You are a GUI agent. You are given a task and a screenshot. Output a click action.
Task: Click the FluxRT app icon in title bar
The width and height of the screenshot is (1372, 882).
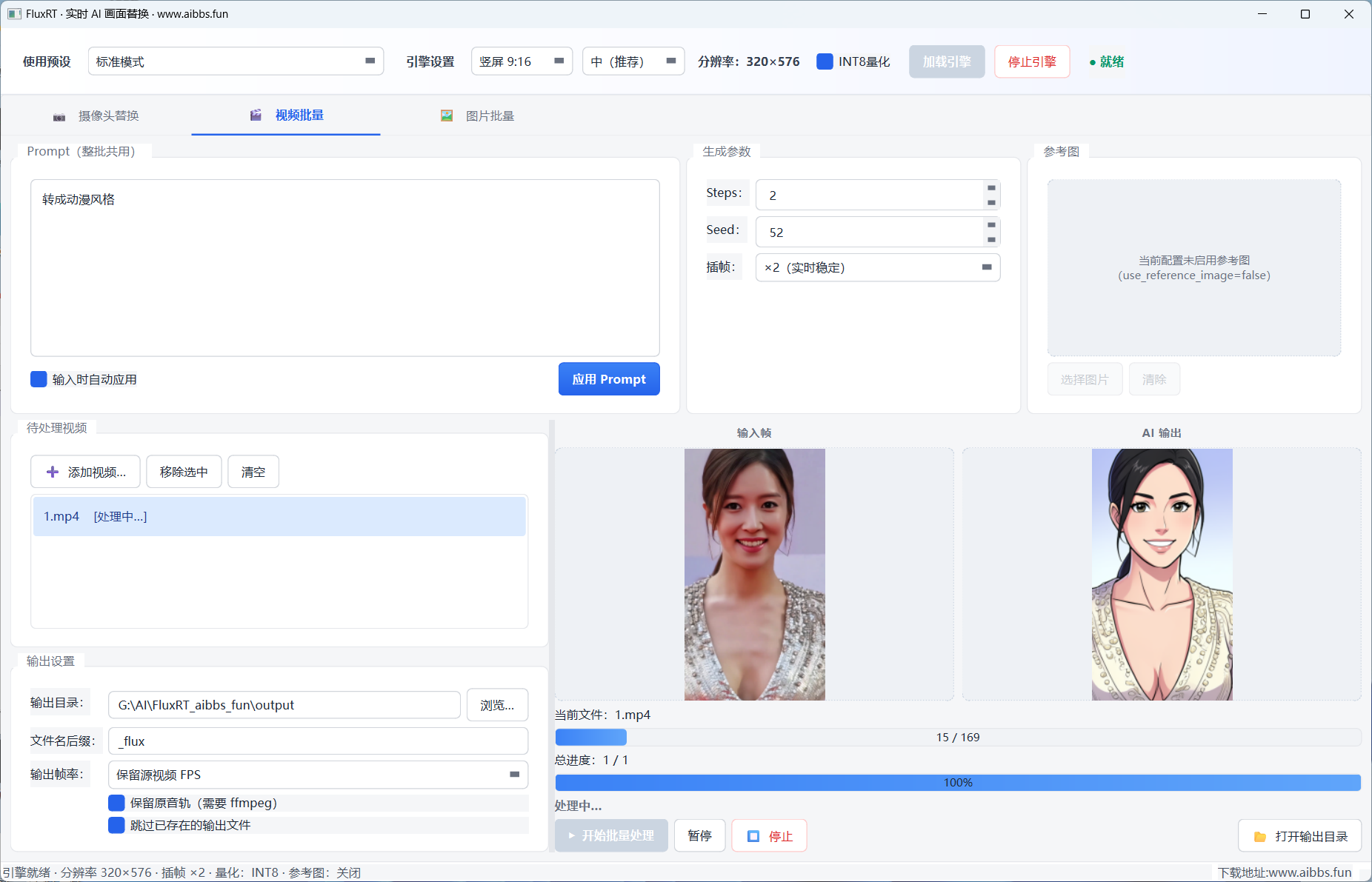[x=14, y=13]
